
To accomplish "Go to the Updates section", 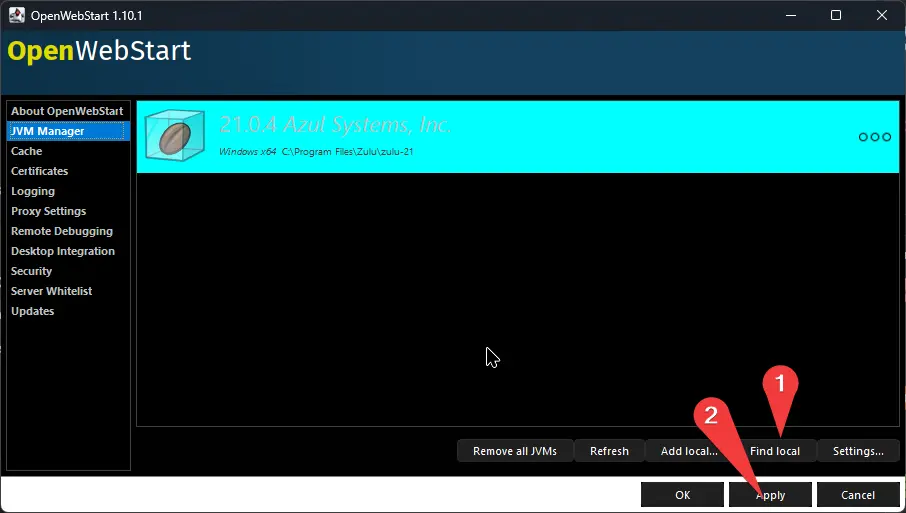I will 68,311.
